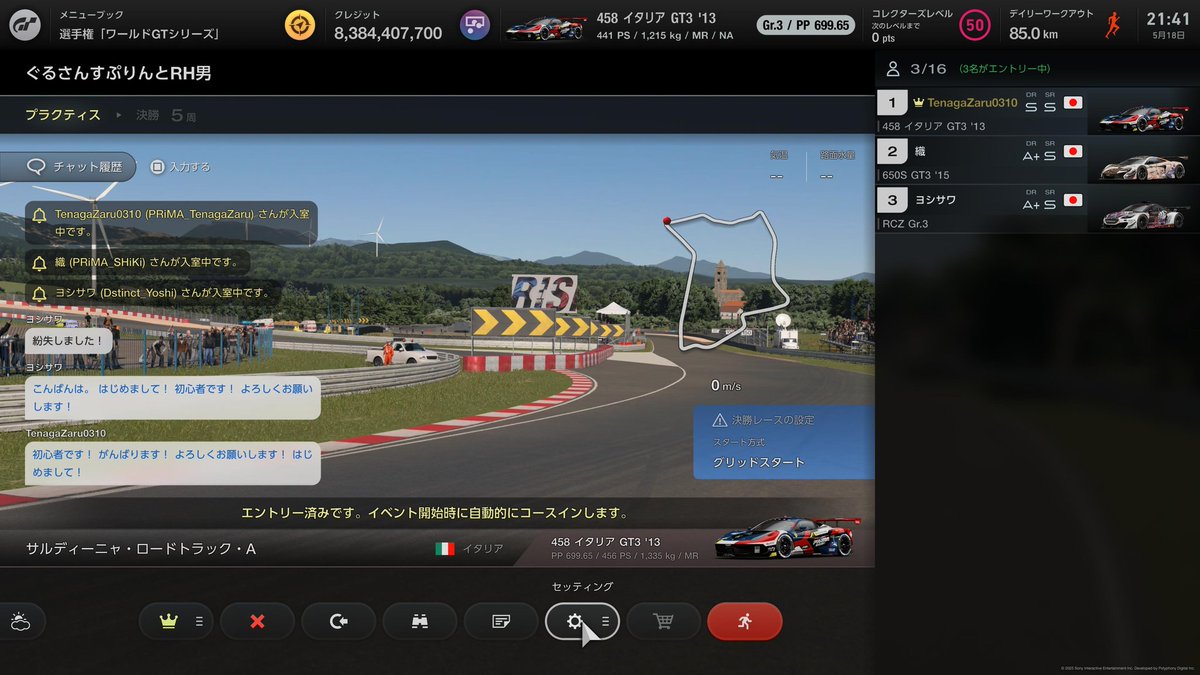Click the entered car image at bottom

point(788,538)
